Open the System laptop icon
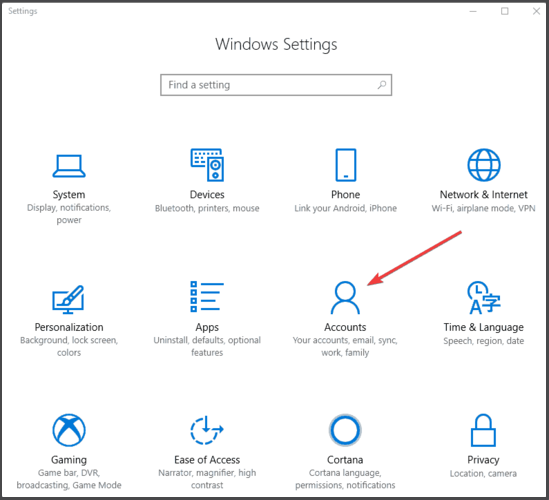549x500 pixels. (x=69, y=166)
